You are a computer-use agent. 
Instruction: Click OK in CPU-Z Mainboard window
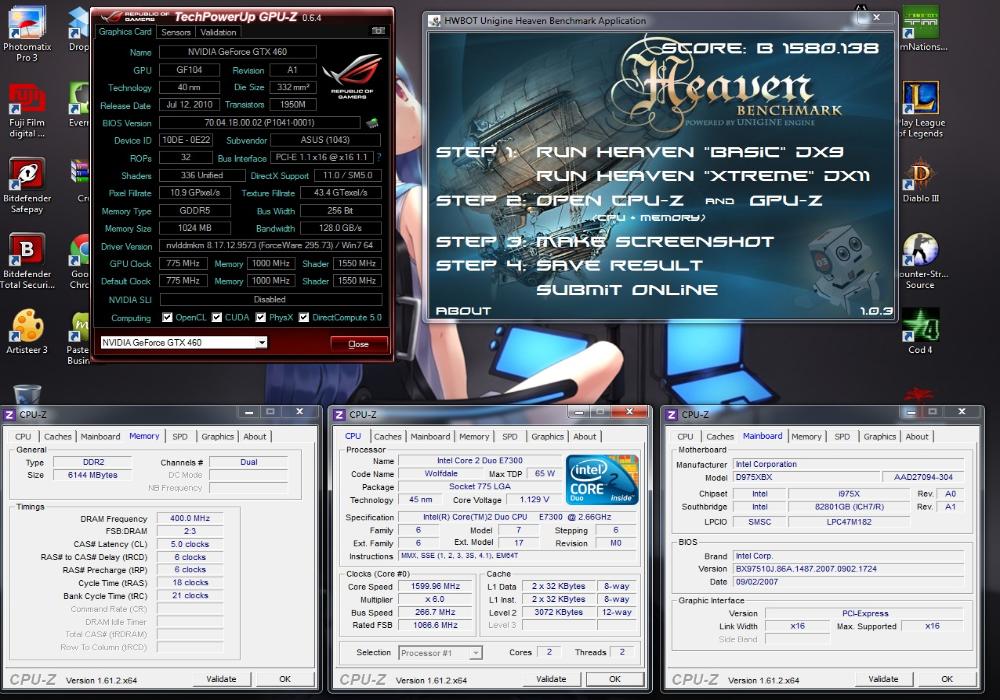click(947, 679)
